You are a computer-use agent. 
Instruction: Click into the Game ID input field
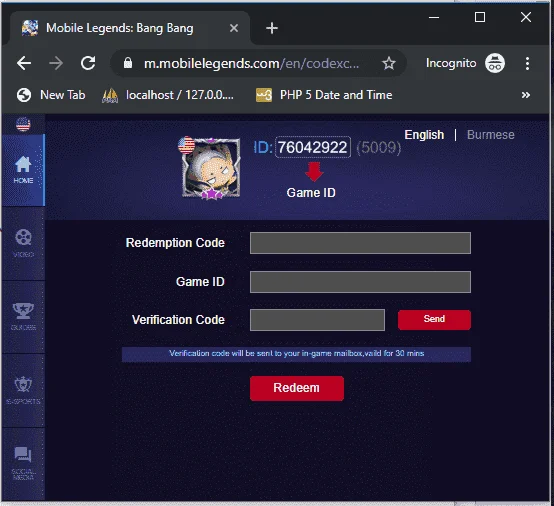pos(360,282)
